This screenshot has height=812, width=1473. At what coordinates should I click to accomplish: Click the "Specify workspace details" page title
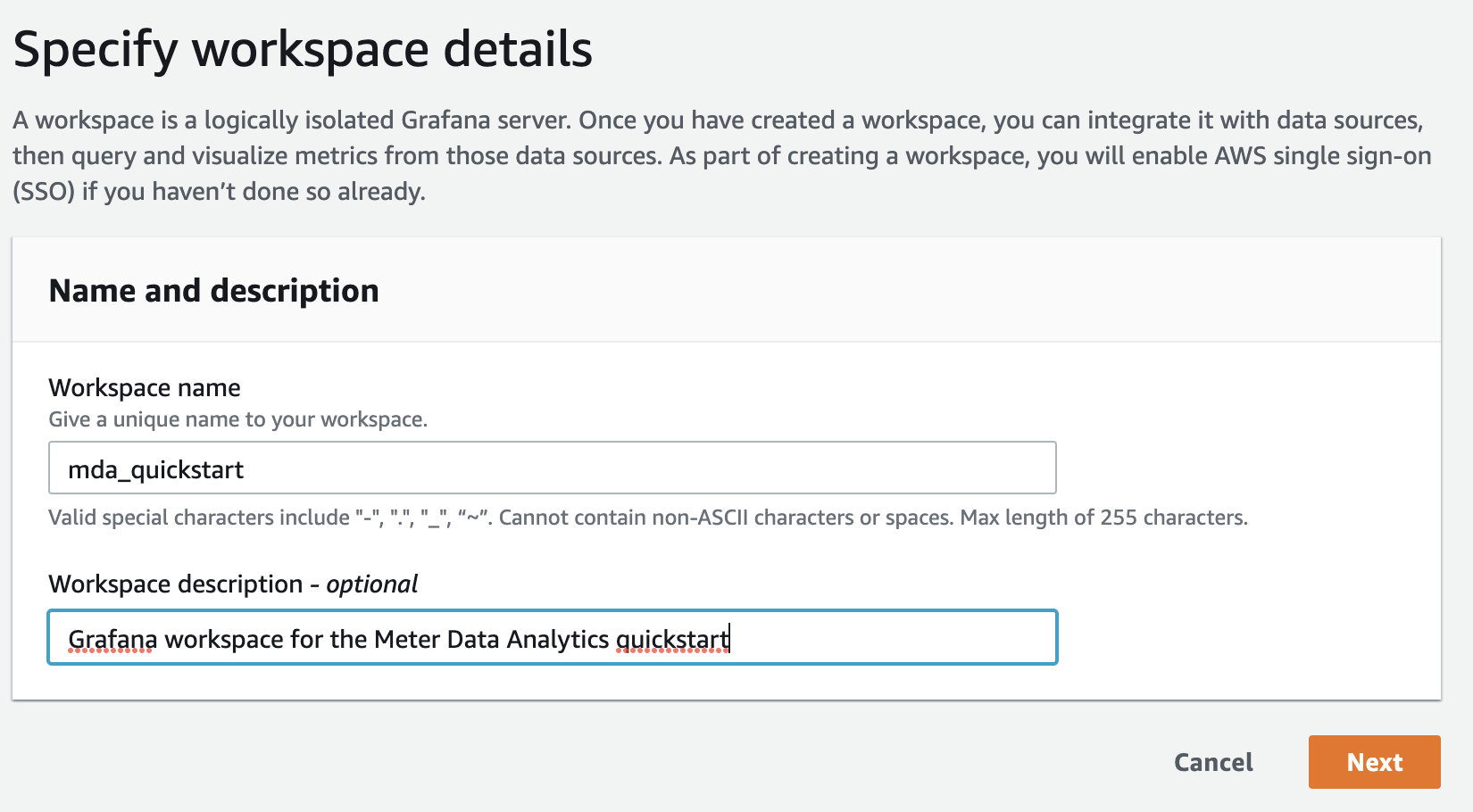tap(303, 49)
